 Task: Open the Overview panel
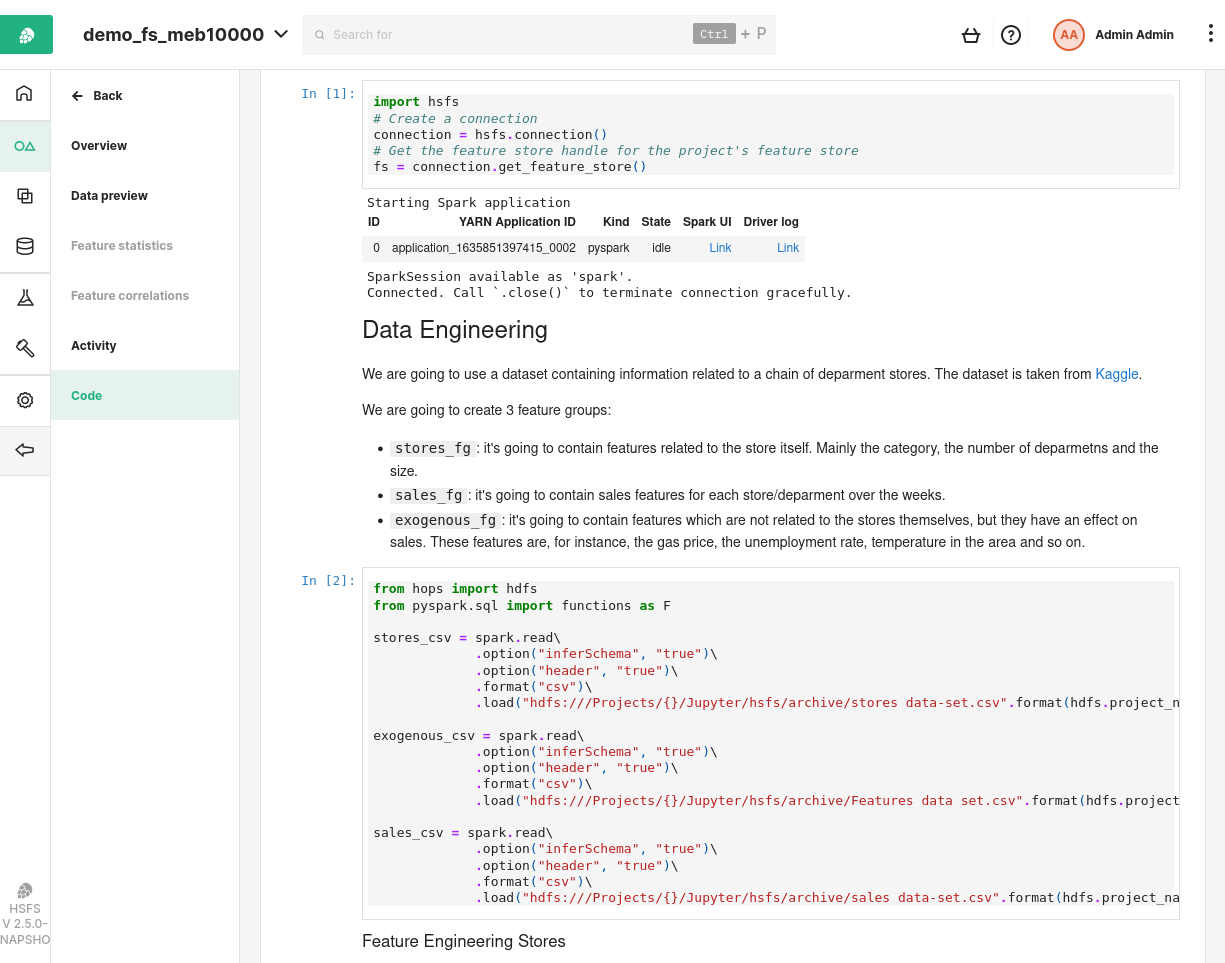(x=99, y=145)
